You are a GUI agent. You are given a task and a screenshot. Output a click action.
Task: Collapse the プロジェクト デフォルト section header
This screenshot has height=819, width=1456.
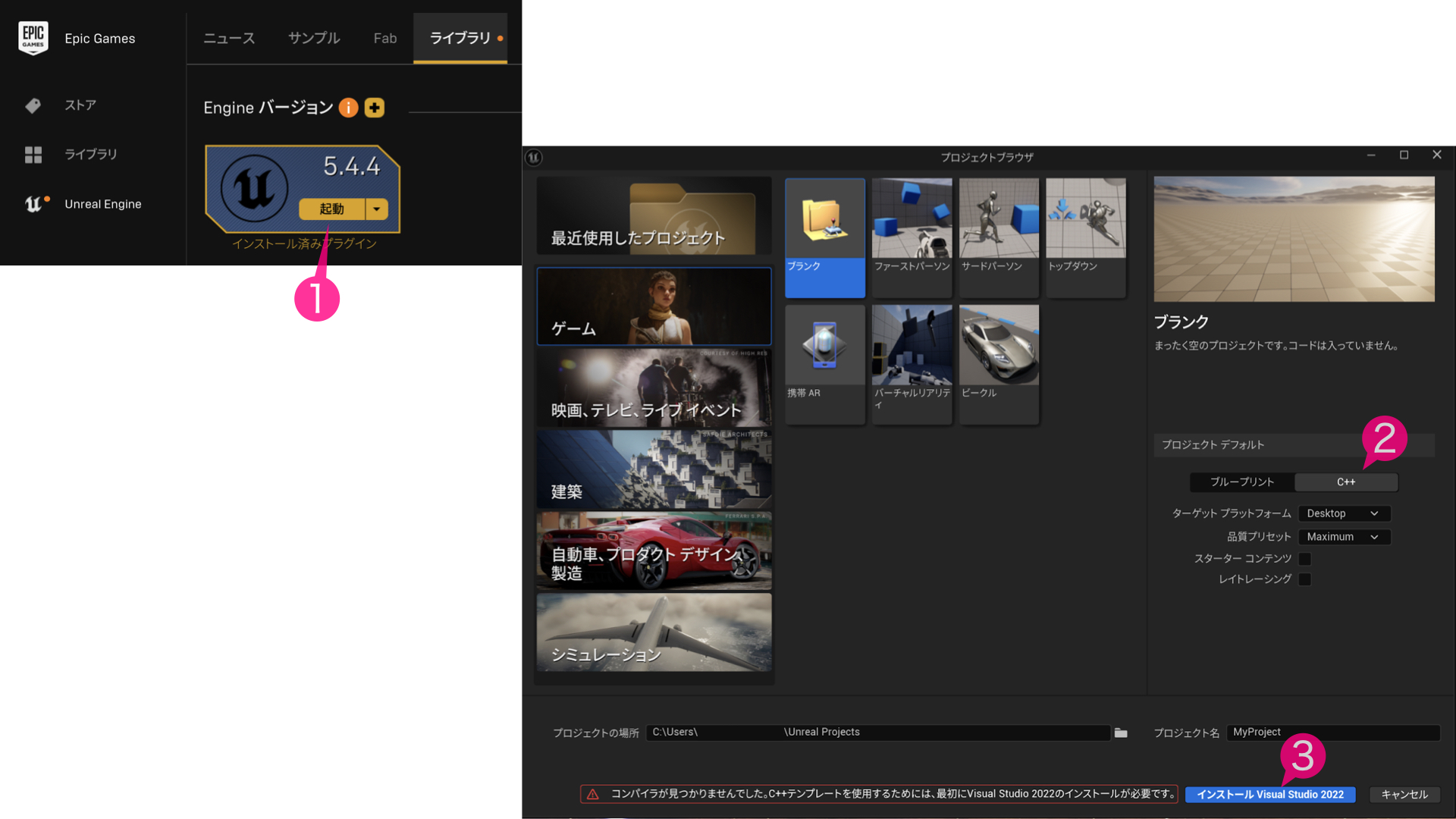click(x=1294, y=445)
